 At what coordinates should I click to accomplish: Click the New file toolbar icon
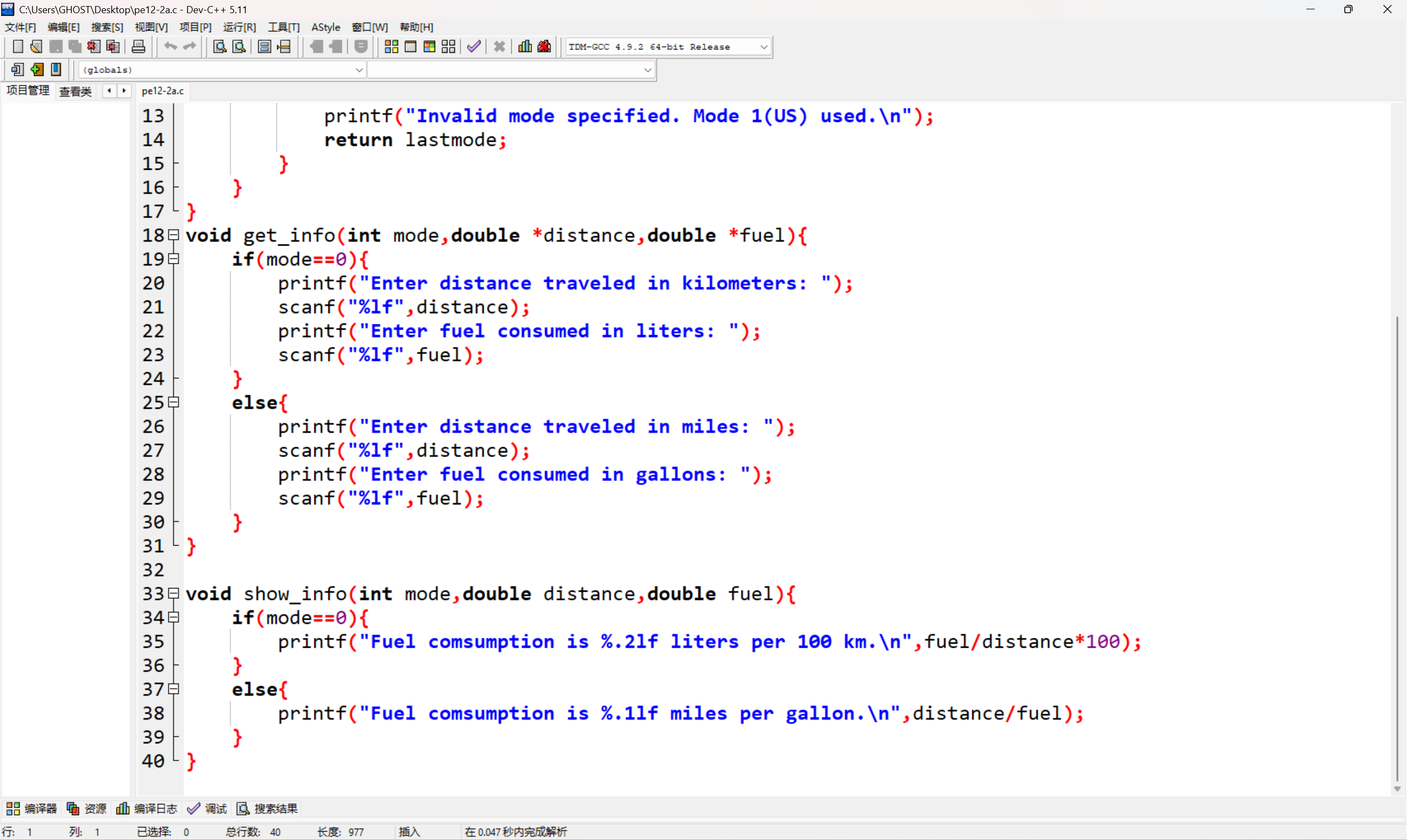18,46
